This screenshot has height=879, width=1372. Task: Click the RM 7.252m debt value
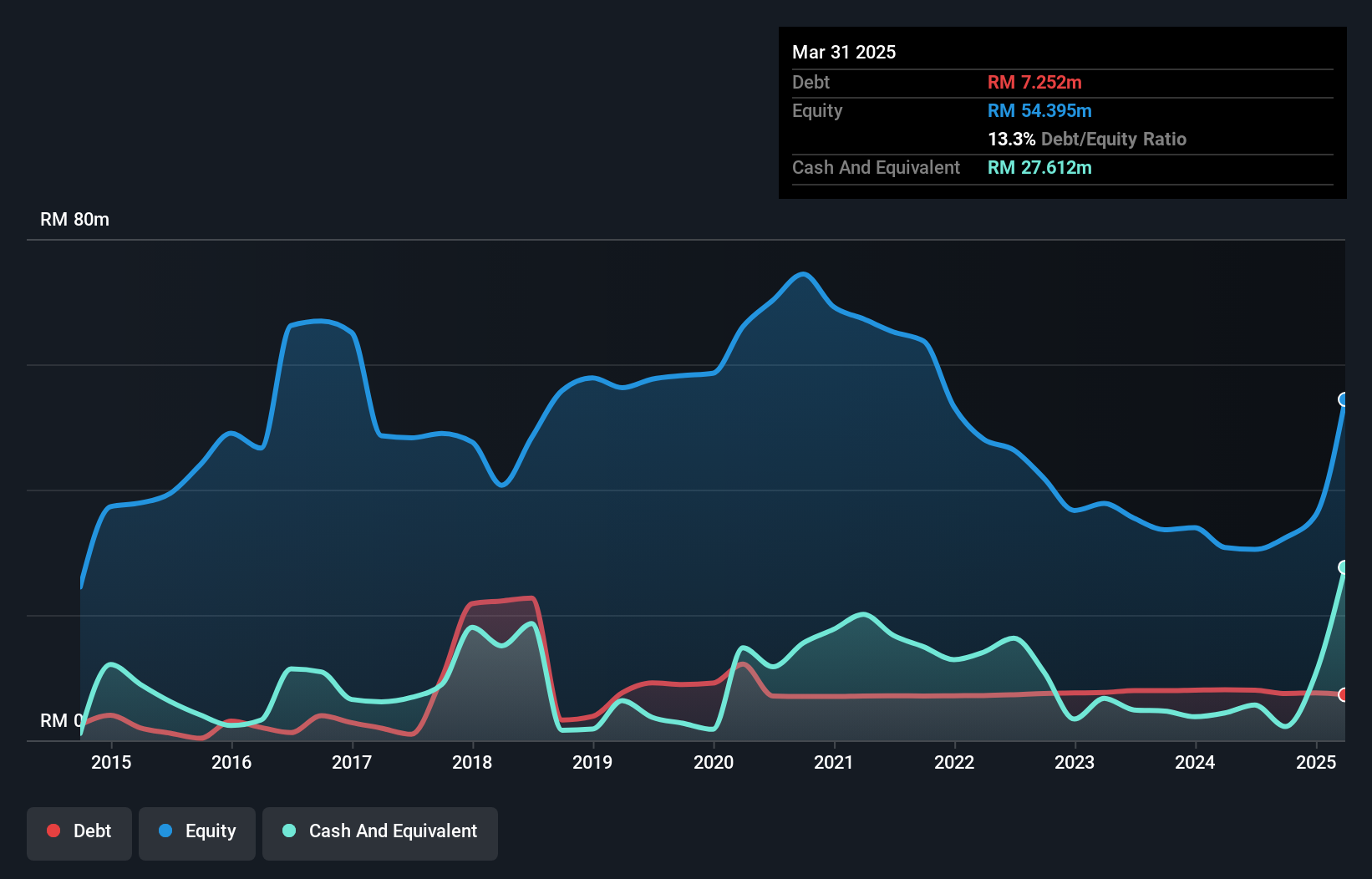point(1034,82)
